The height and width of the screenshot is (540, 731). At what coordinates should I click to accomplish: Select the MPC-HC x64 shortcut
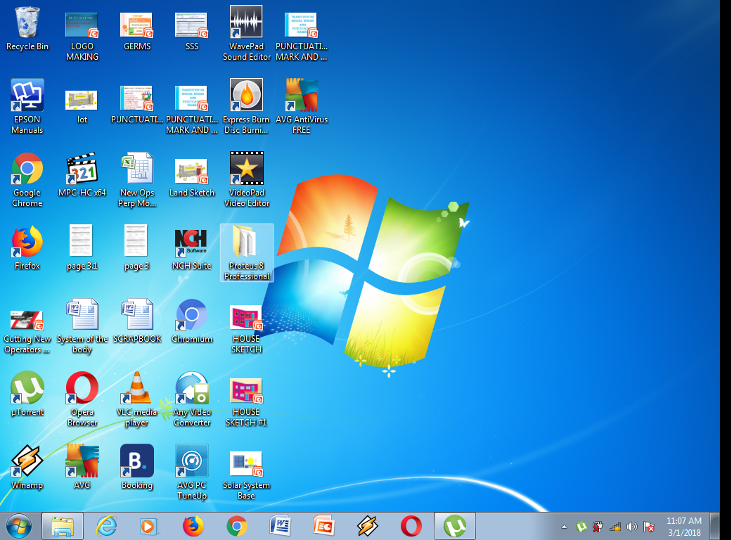(82, 170)
